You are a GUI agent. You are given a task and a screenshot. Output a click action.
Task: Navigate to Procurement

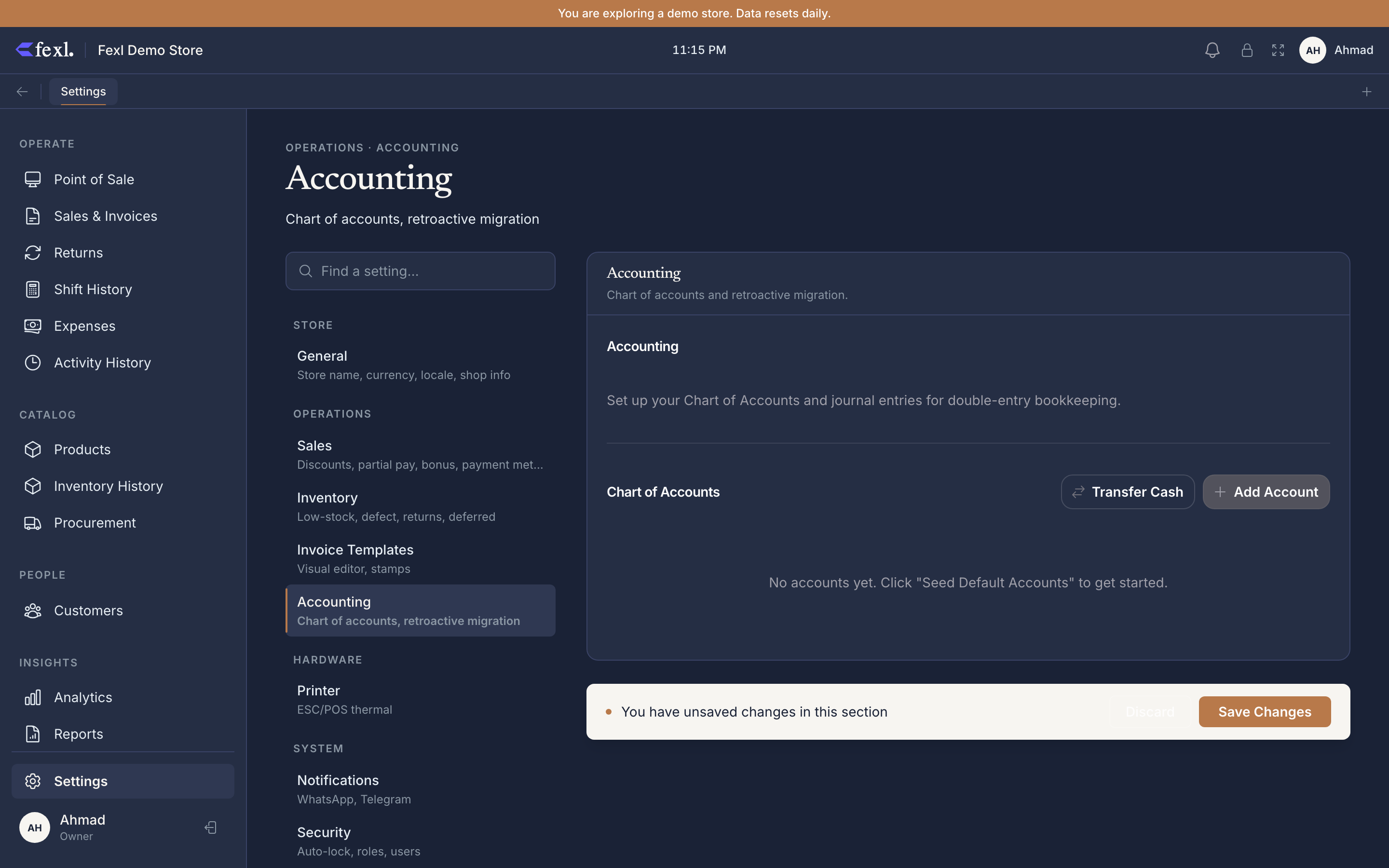pos(123,523)
